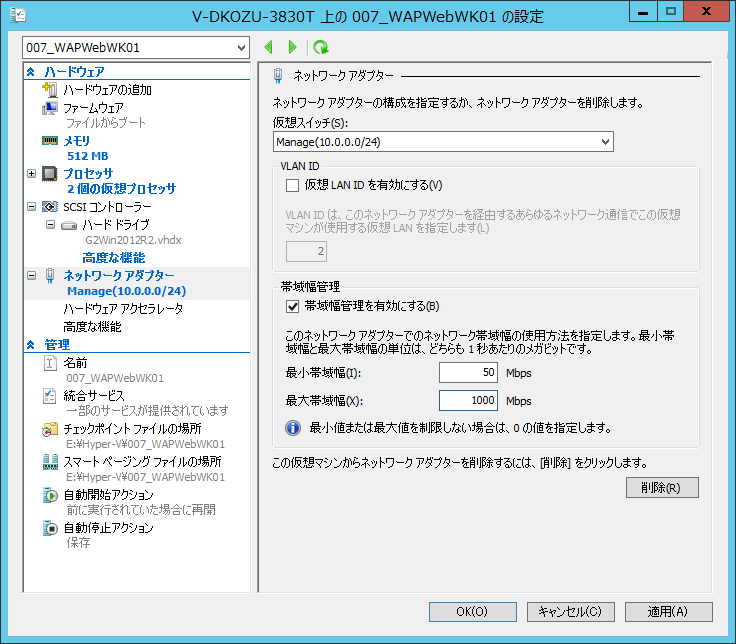Click the green forward arrow icon
This screenshot has height=644, width=736.
292,47
